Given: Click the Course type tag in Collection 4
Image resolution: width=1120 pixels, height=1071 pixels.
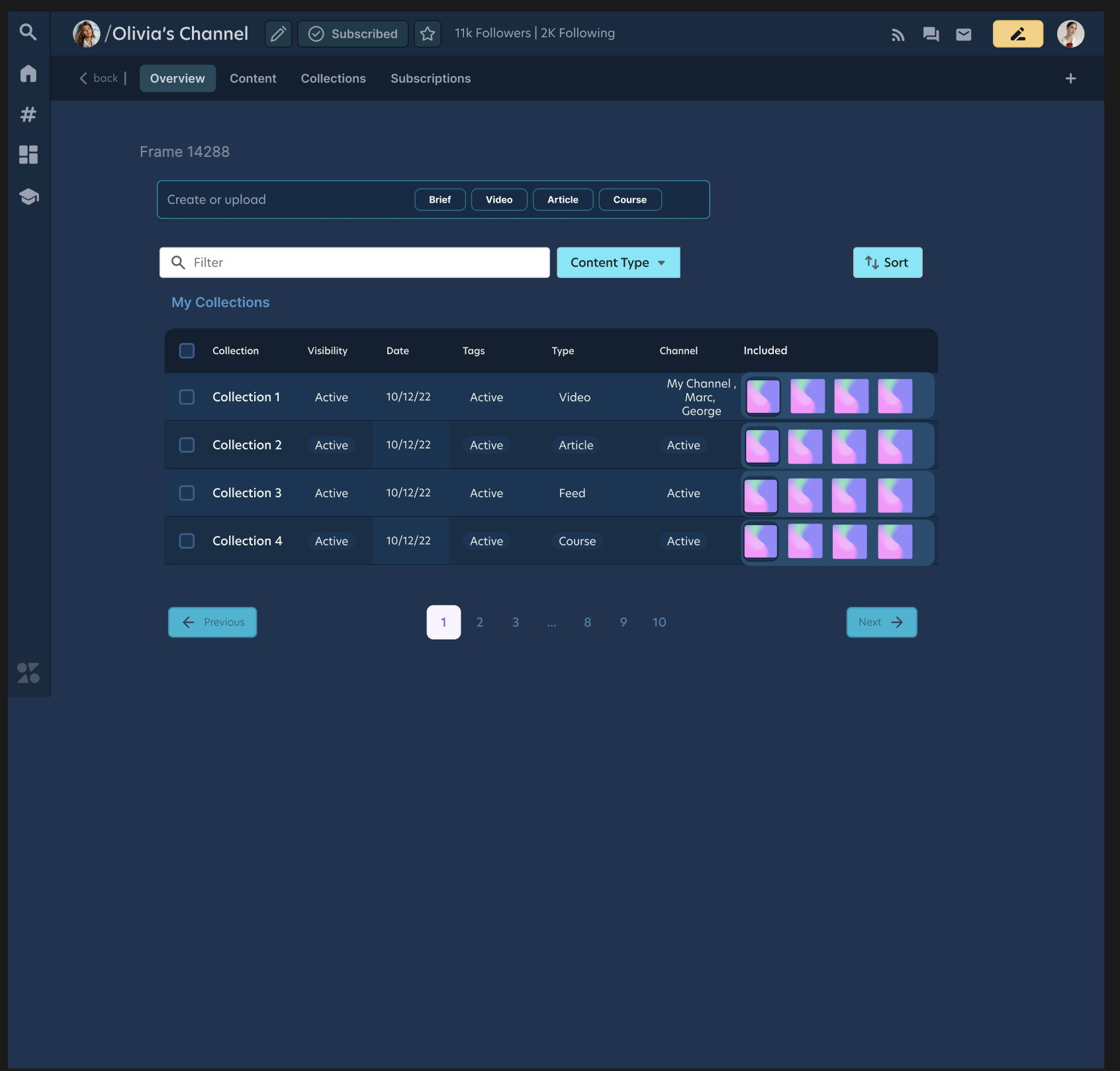Looking at the screenshot, I should click(577, 541).
